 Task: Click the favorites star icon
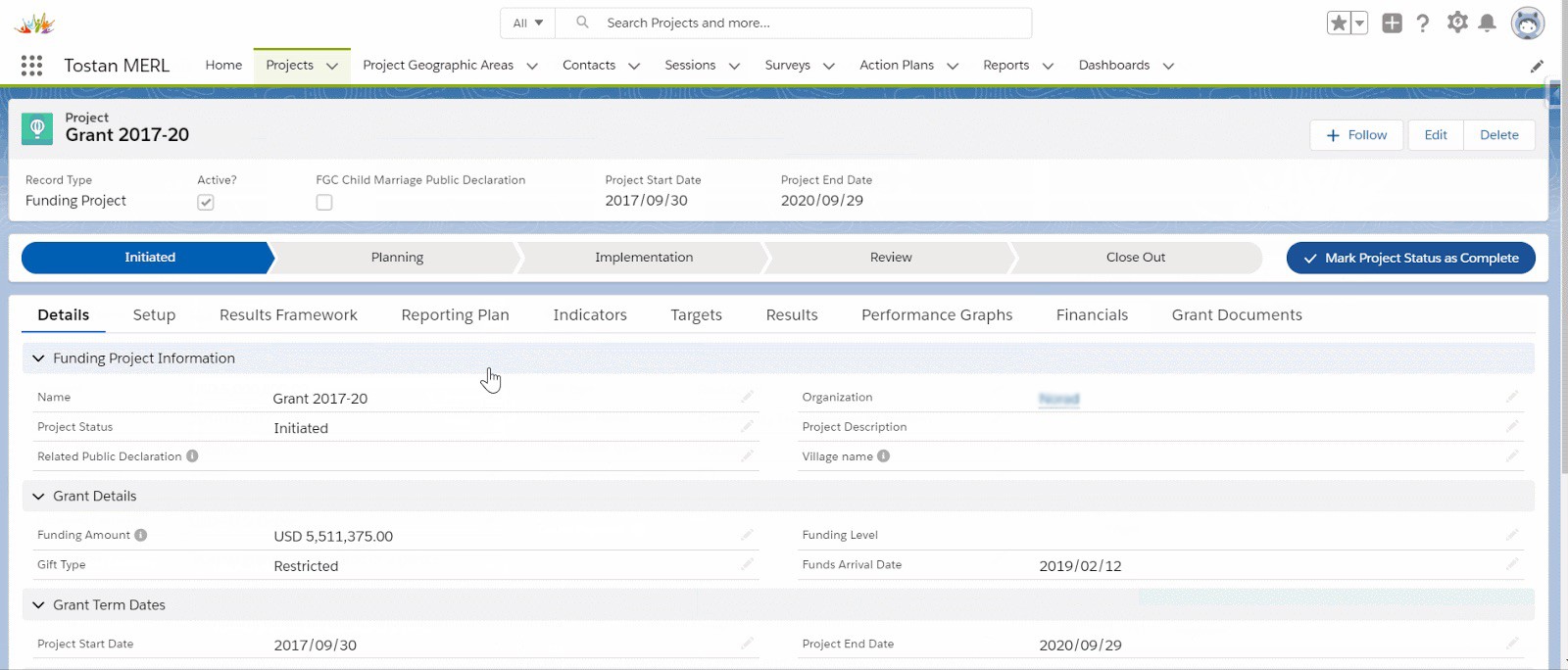tap(1339, 23)
